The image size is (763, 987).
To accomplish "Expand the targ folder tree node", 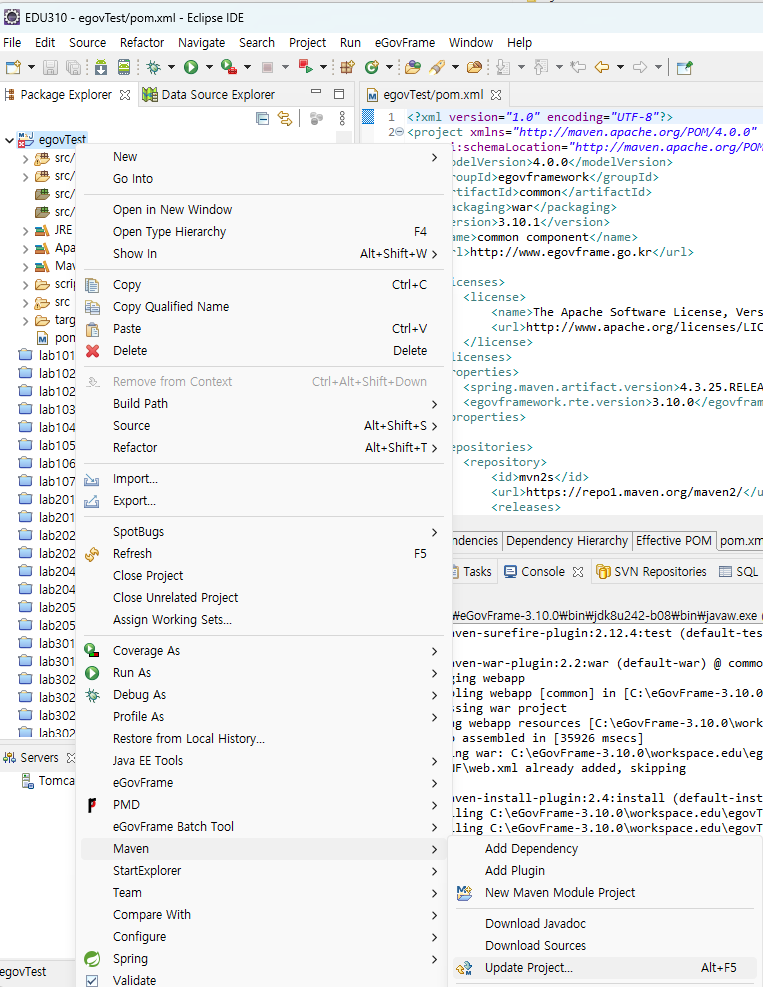I will (25, 321).
